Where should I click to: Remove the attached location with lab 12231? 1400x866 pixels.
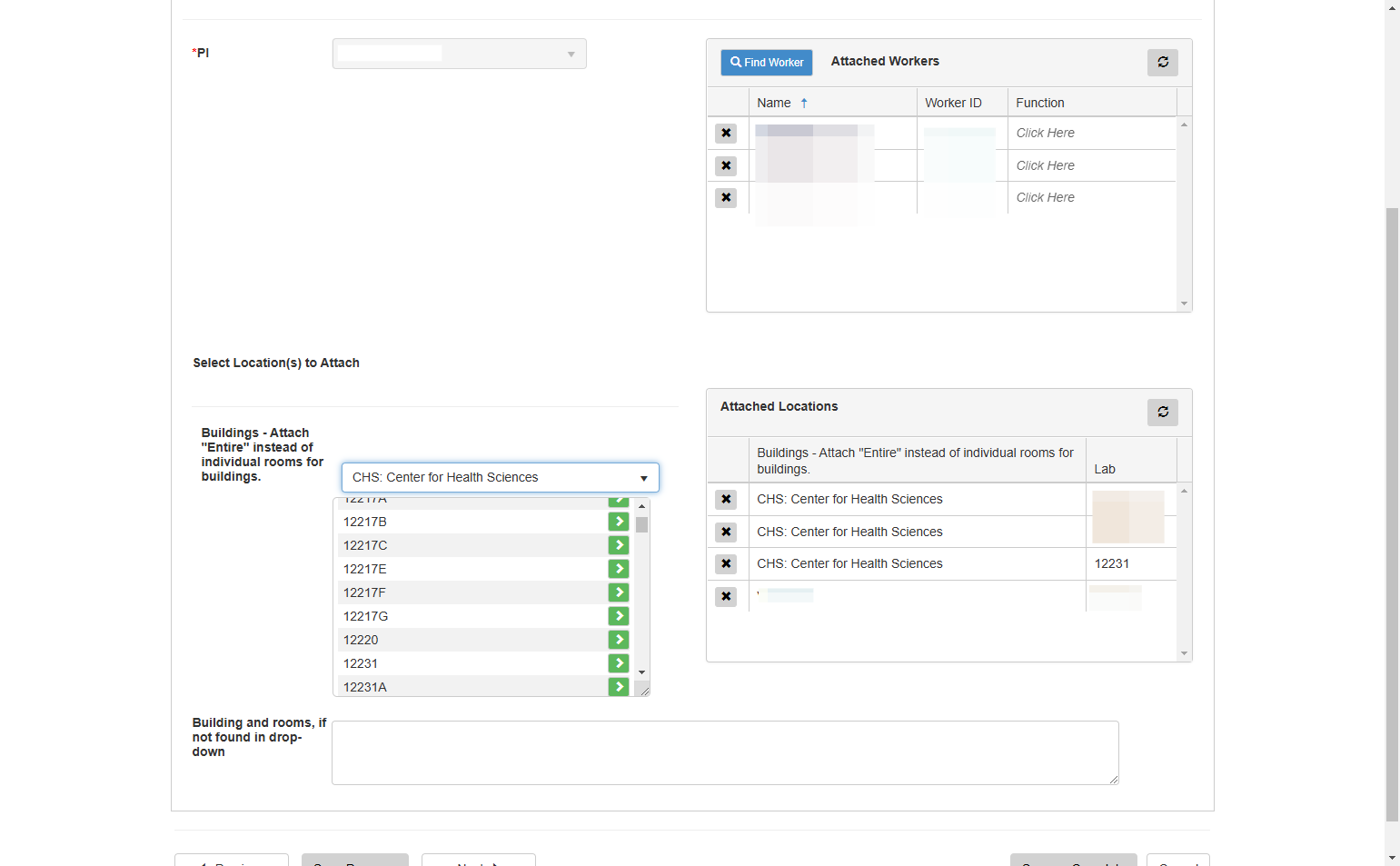725,563
